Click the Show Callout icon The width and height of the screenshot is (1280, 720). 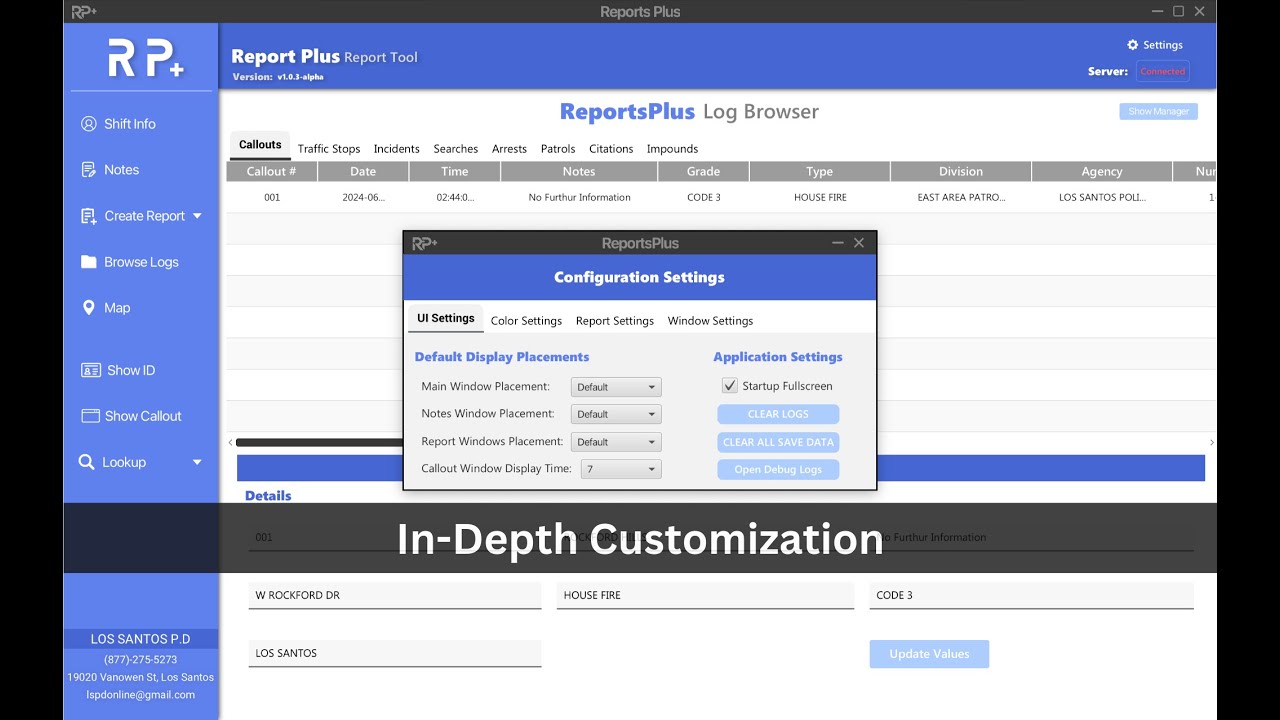pyautogui.click(x=90, y=416)
